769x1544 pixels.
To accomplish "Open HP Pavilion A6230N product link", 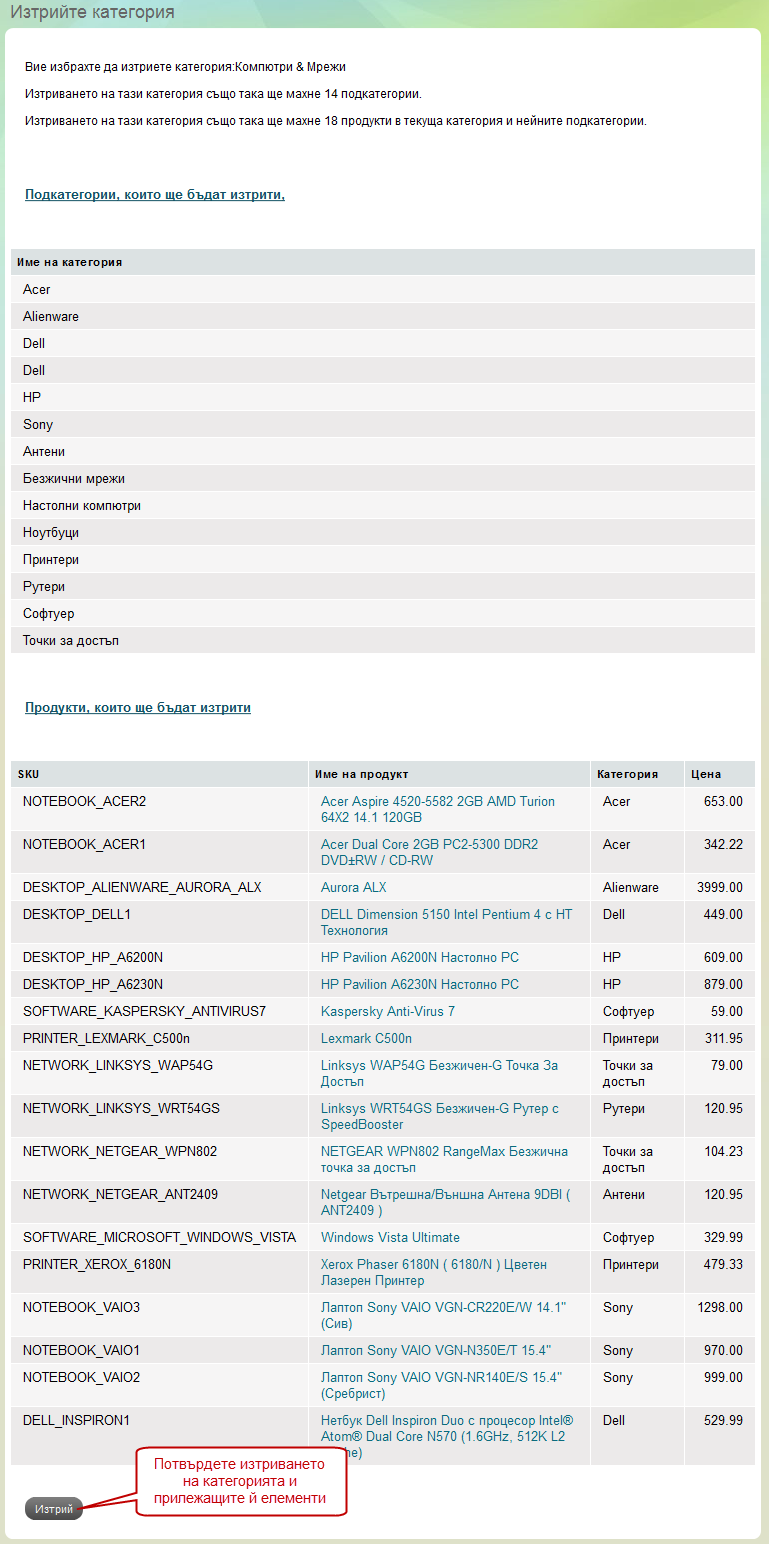I will (419, 984).
